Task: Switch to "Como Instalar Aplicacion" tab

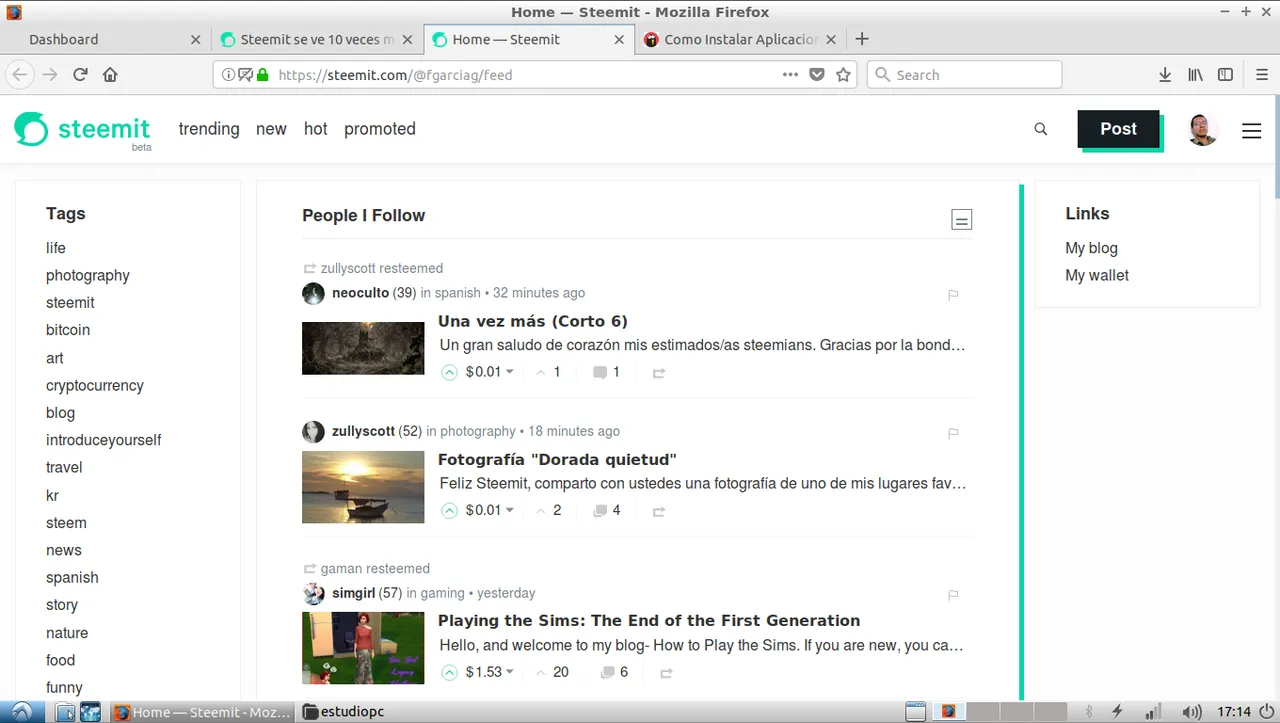Action: [740, 39]
